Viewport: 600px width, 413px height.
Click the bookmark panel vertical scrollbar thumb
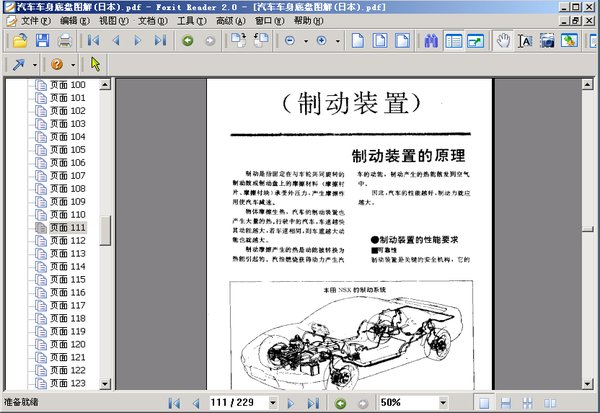click(x=105, y=229)
